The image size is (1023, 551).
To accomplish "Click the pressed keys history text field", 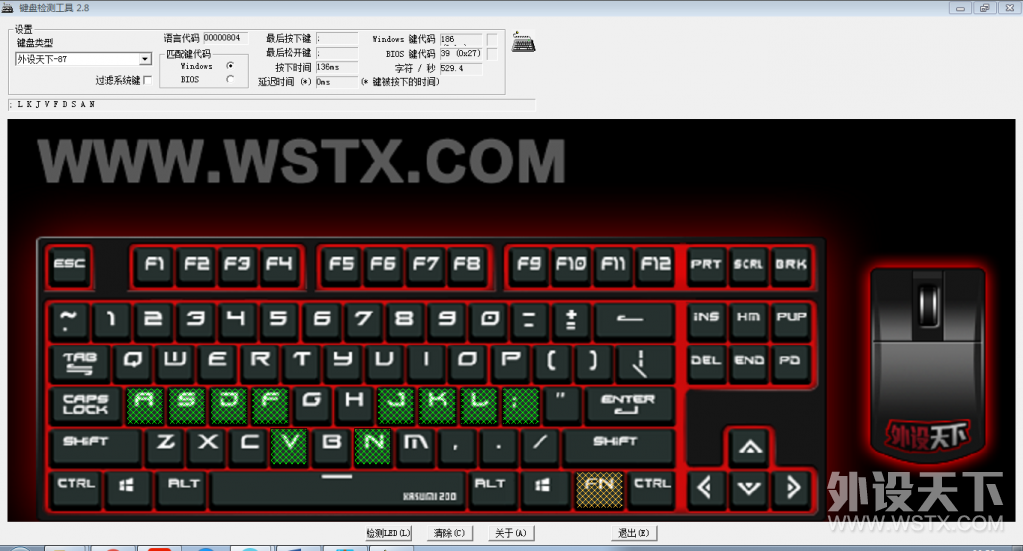I will [x=273, y=104].
